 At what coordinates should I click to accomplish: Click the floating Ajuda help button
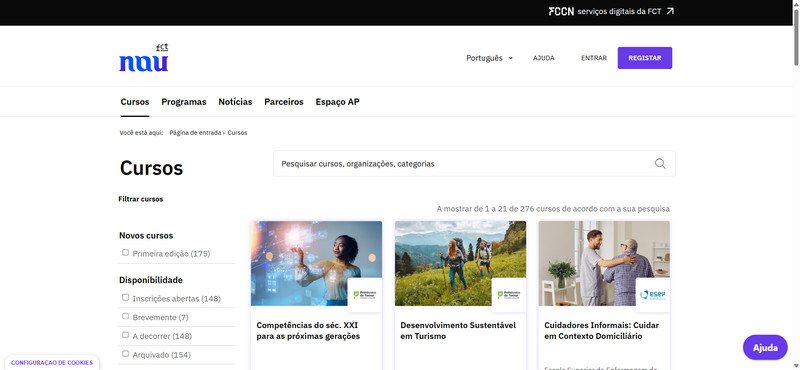[x=765, y=348]
